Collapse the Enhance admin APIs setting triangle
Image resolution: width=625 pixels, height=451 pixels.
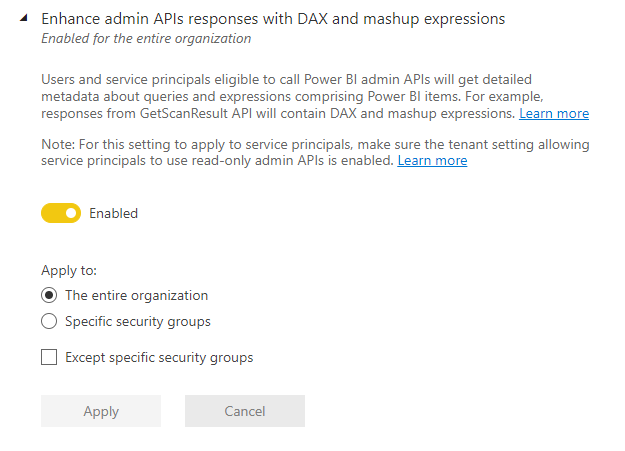(x=21, y=19)
